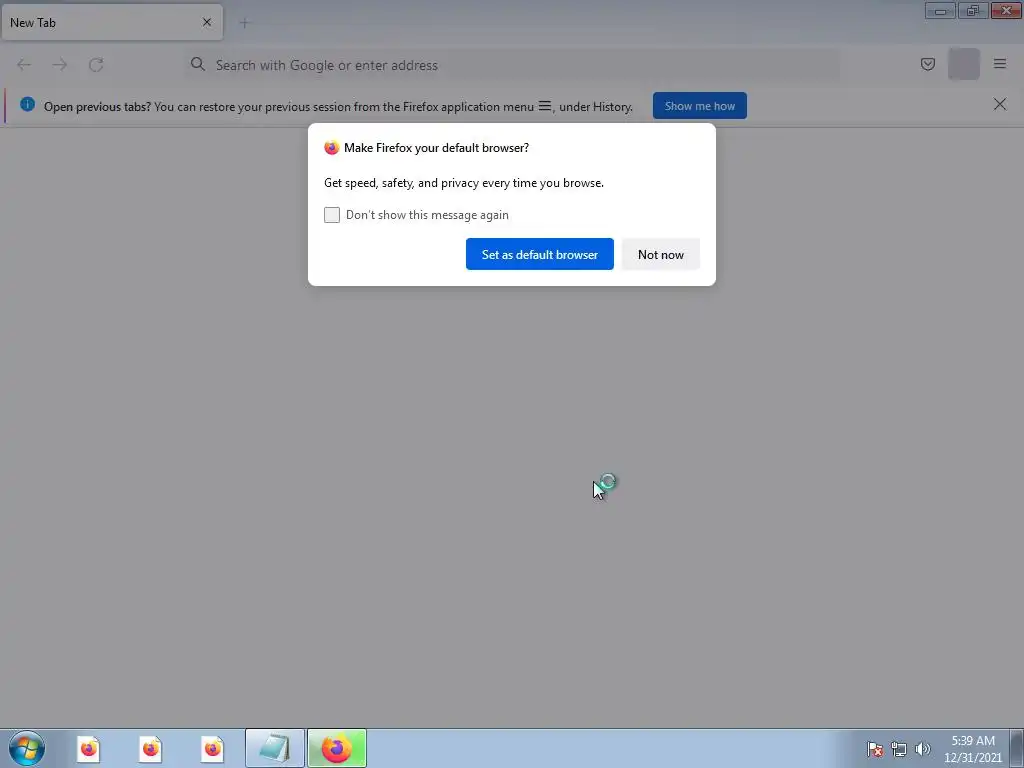
Task: Open the clock showing 5:39 AM
Action: tap(972, 748)
